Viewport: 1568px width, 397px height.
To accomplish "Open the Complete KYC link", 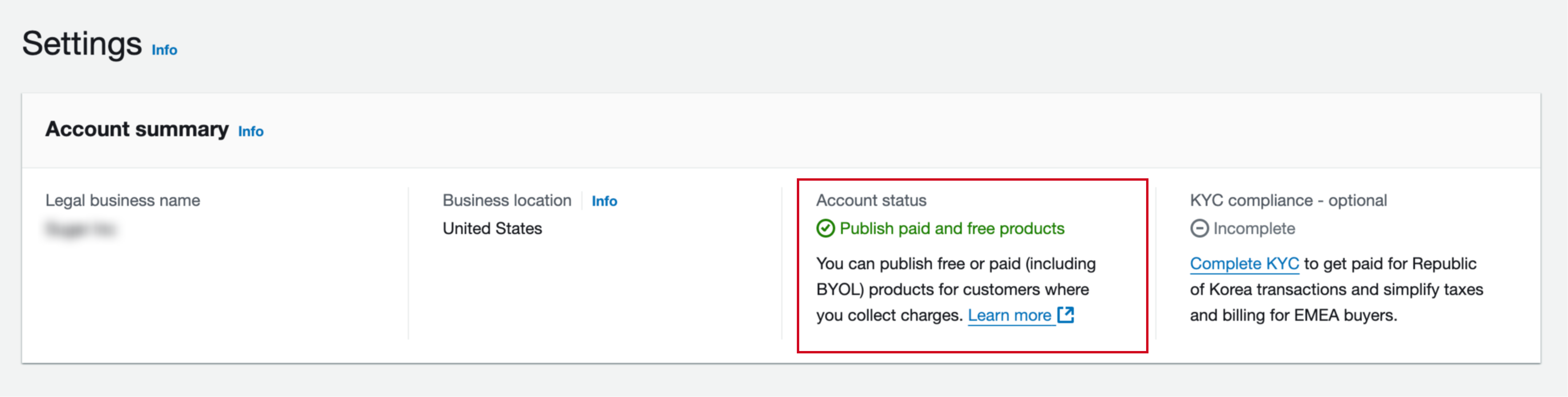I will 1244,264.
